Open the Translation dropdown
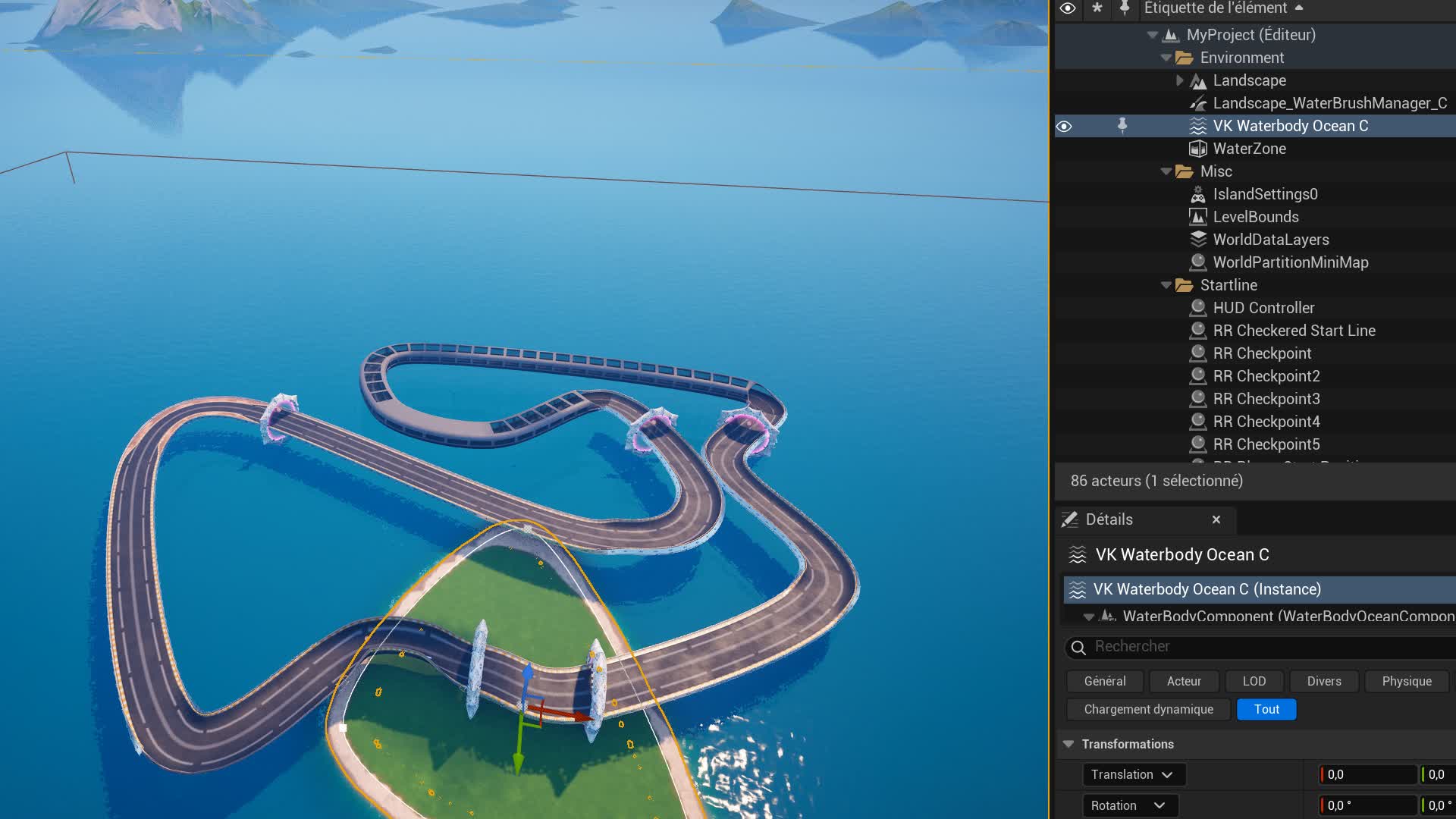The image size is (1456, 819). tap(1133, 774)
